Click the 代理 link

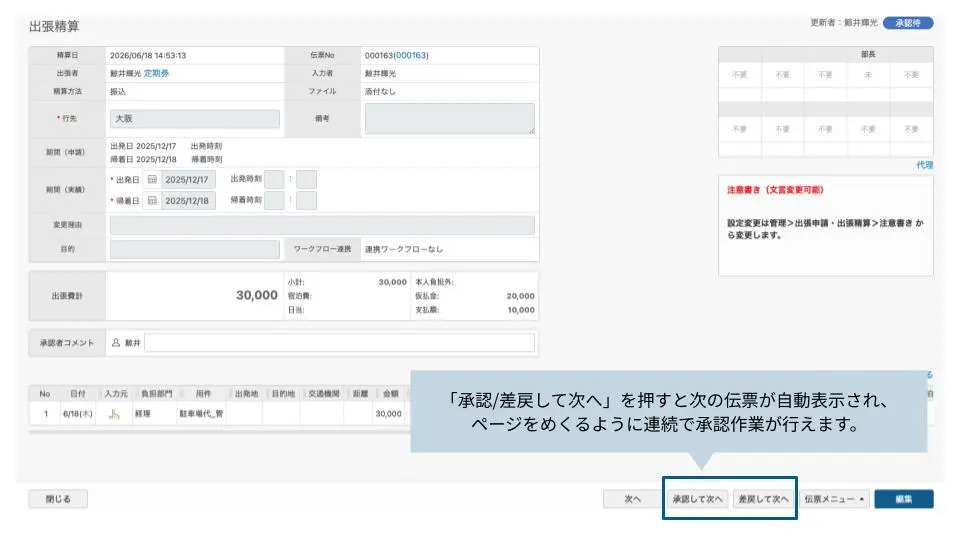(924, 165)
